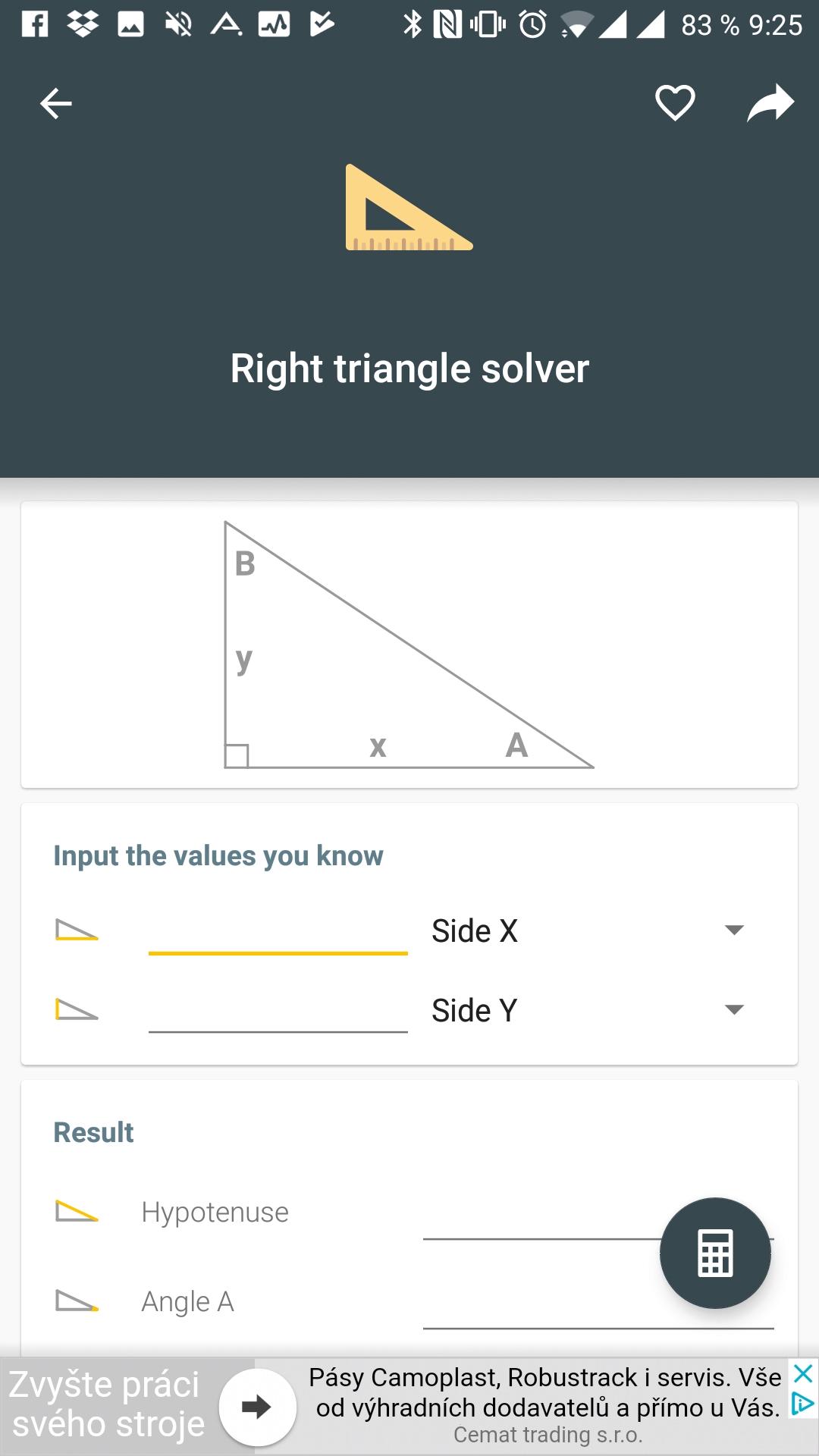Tap the floating calculator button
This screenshot has width=819, height=1456.
(715, 1253)
